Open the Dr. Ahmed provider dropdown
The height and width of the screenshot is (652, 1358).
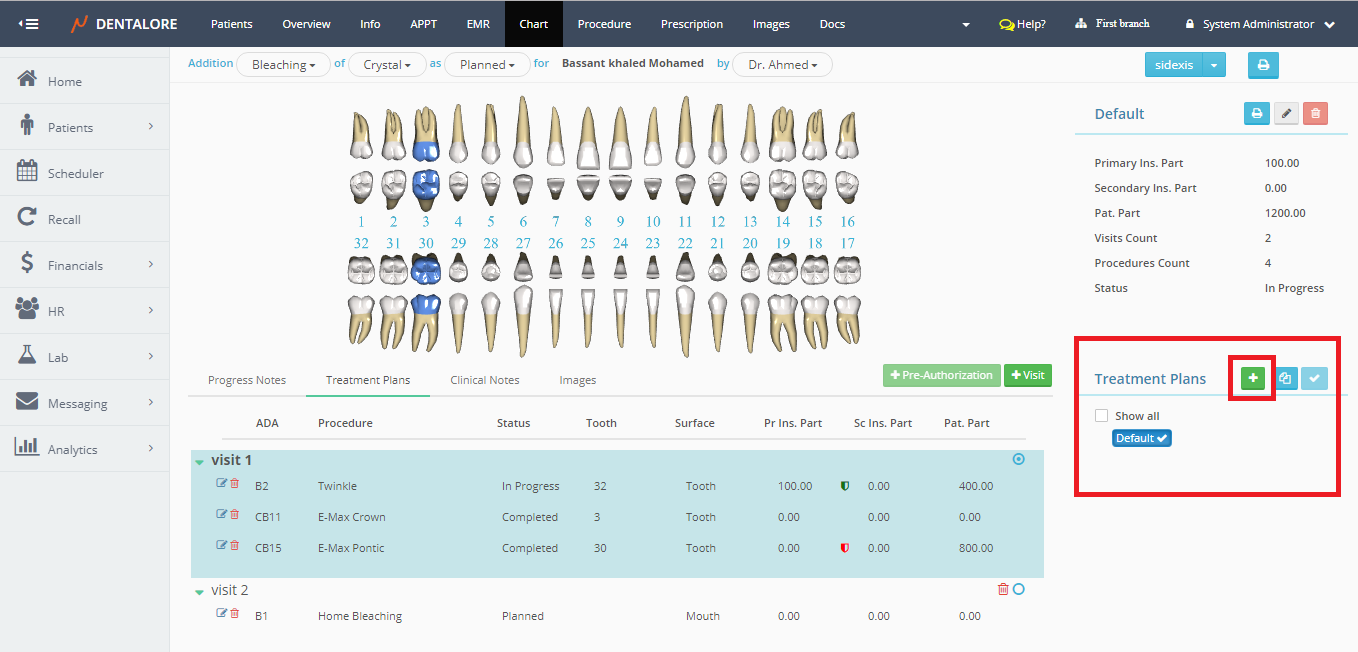point(782,65)
